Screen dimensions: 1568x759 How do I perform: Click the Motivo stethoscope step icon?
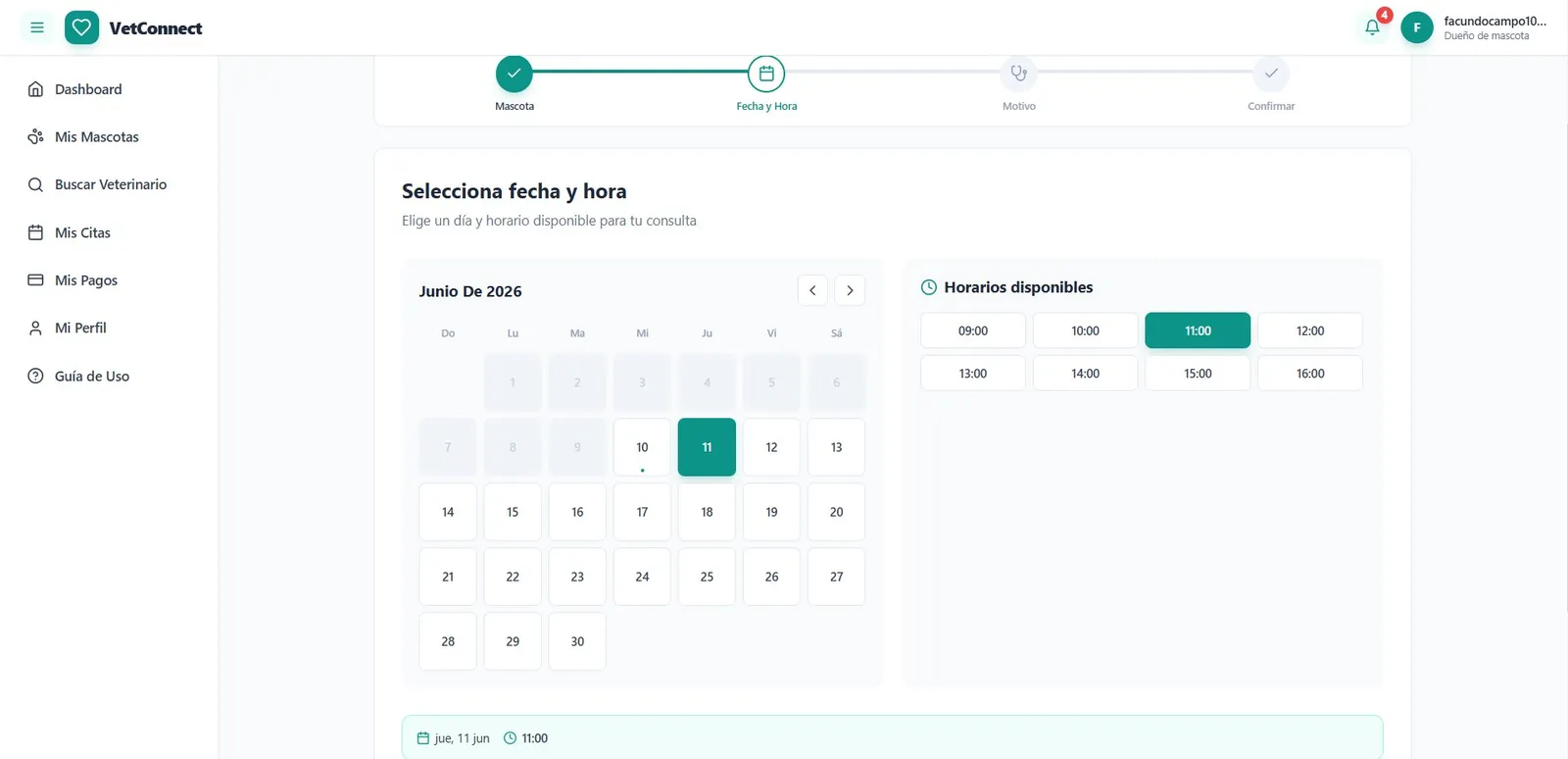point(1018,74)
